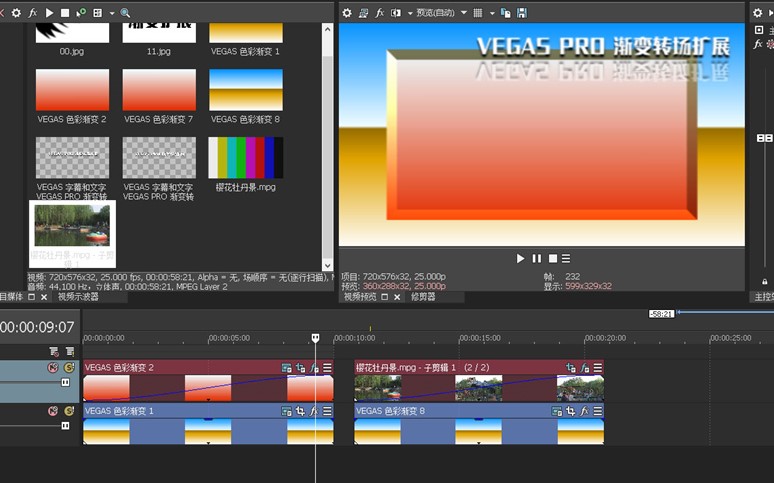The image size is (774, 483).
Task: Toggle grid overlay in video preview
Action: (x=478, y=13)
